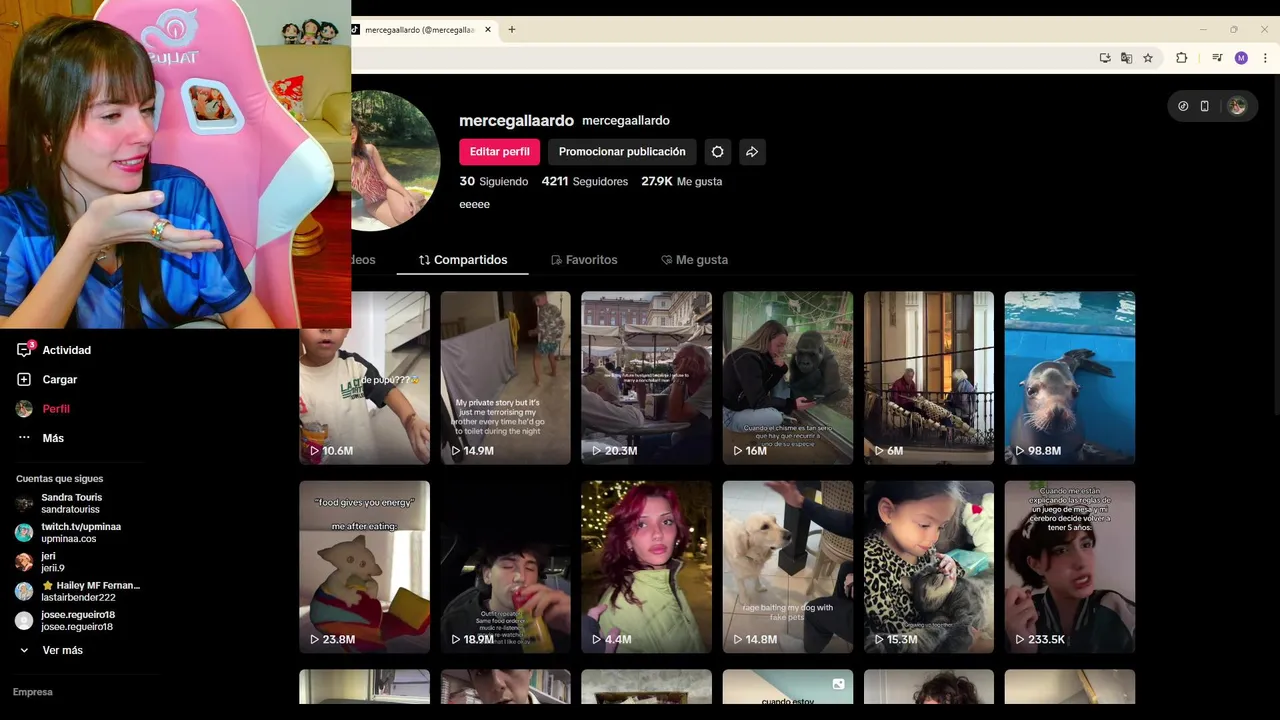Click the browser install app icon
The width and height of the screenshot is (1280, 720).
coord(1105,58)
